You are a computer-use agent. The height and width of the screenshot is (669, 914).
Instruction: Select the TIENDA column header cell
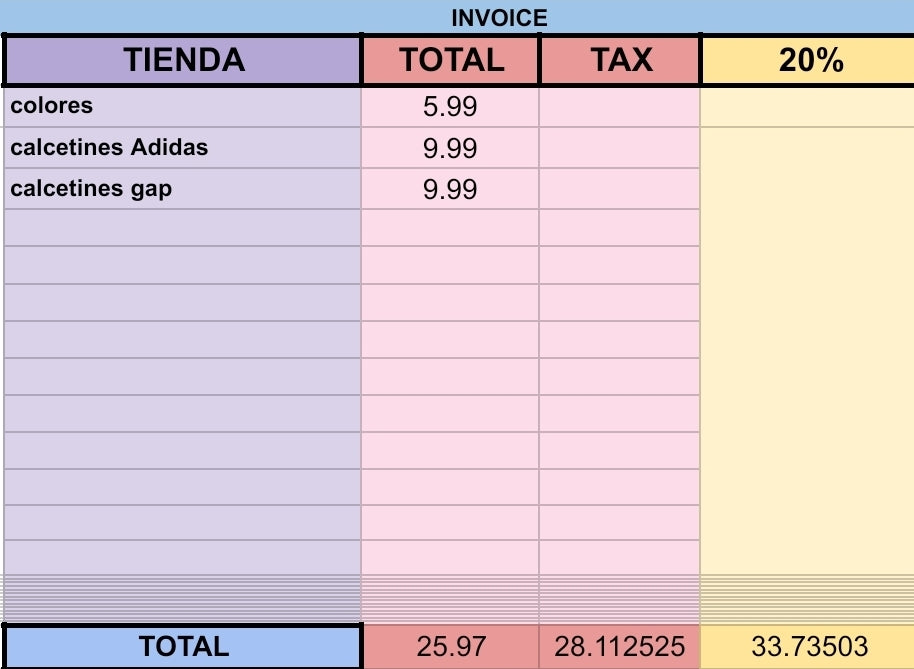pyautogui.click(x=183, y=60)
